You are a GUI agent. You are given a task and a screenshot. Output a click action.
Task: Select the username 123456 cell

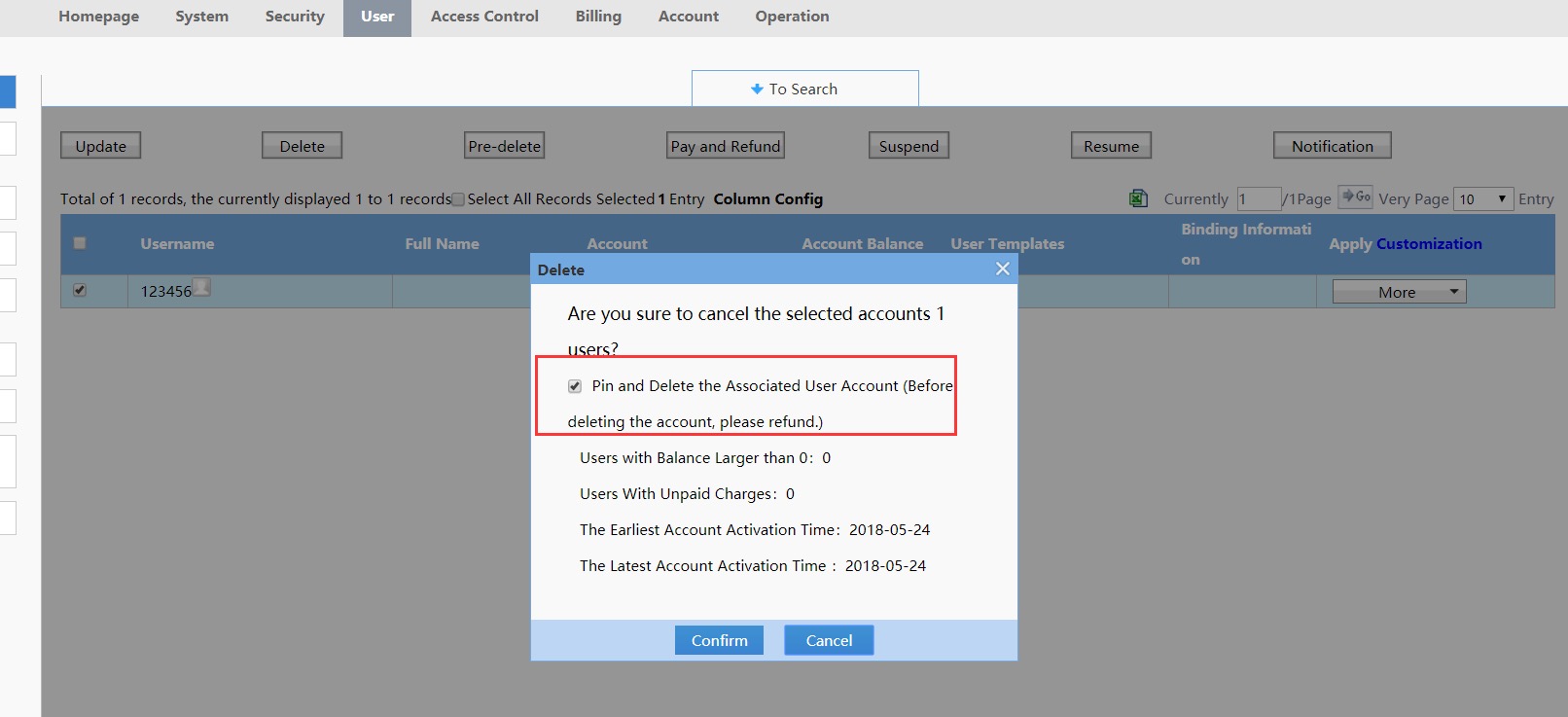pos(260,291)
